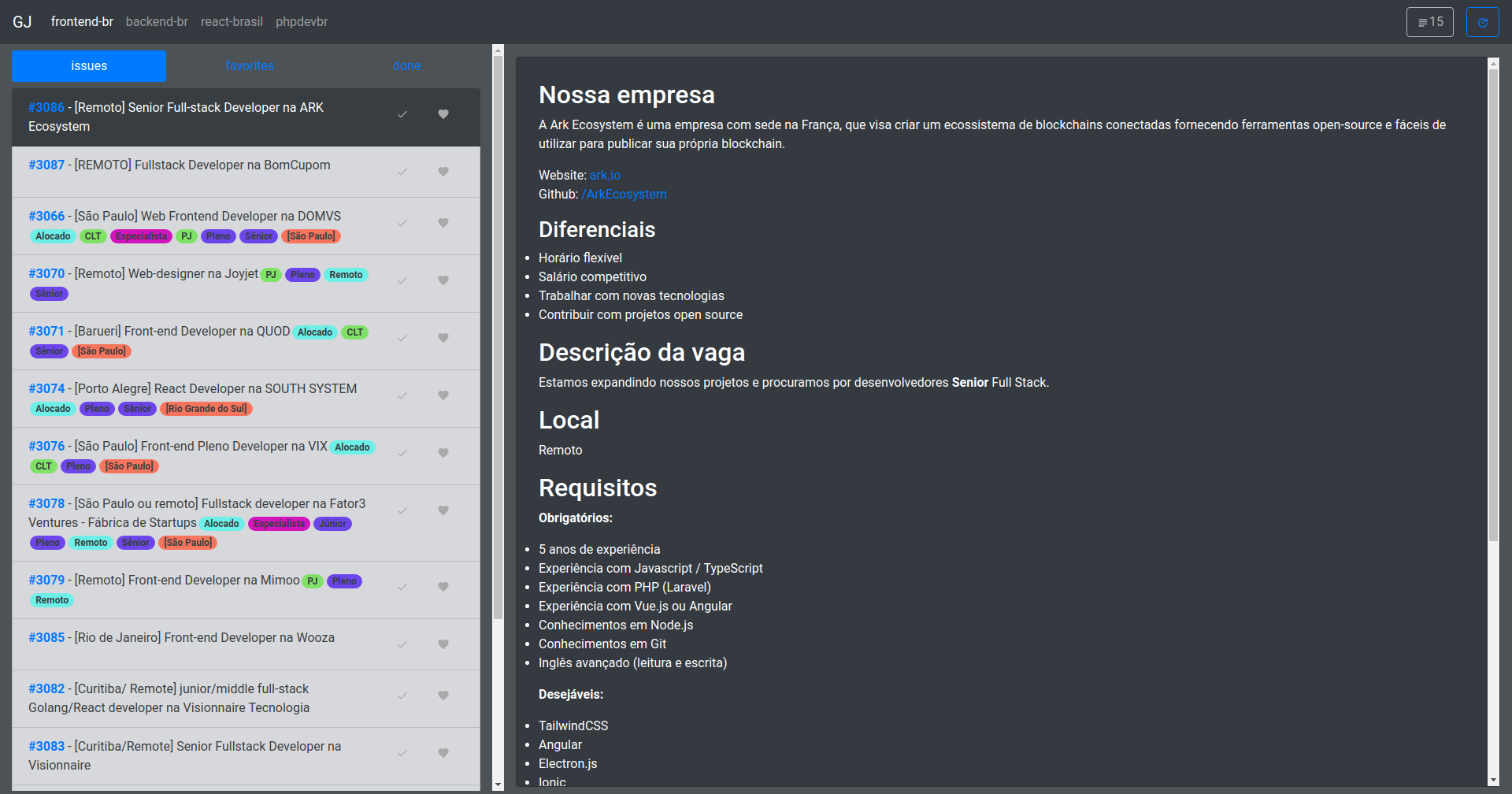Click Remoto tag on issue #3070
This screenshot has width=1512, height=794.
point(346,275)
